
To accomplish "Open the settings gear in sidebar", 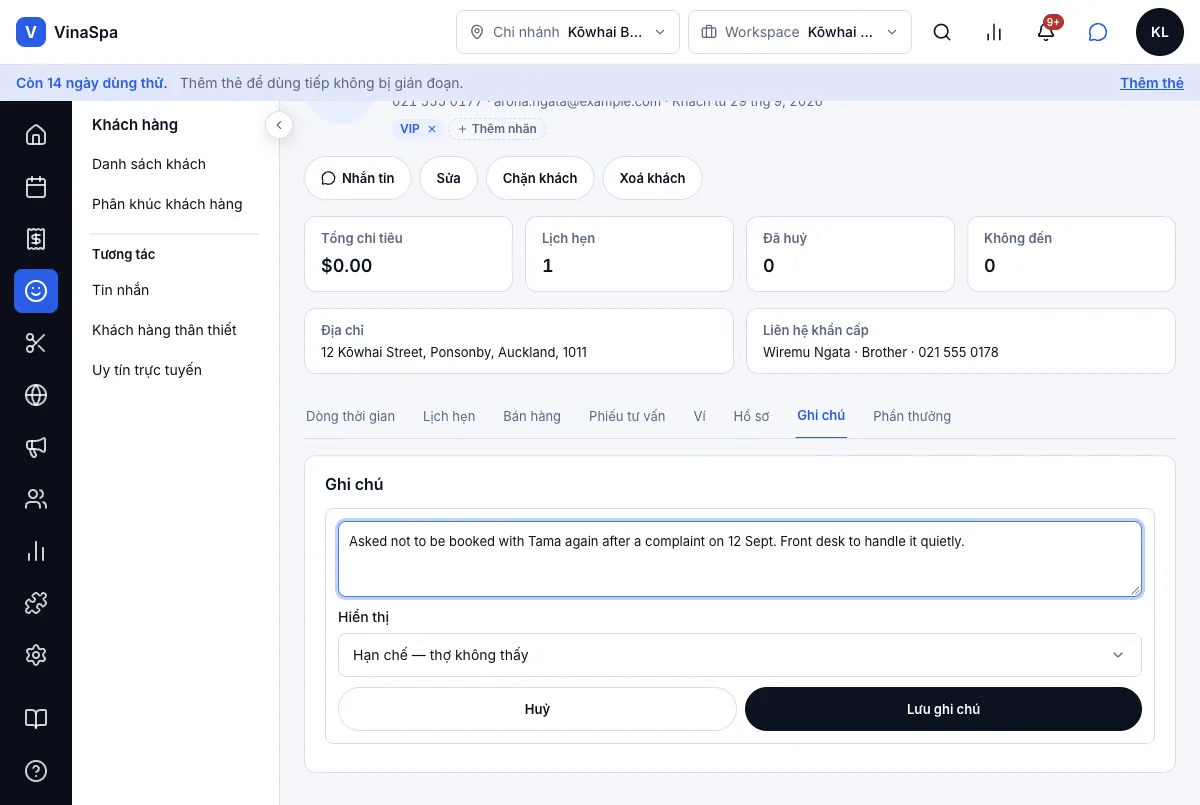I will point(36,655).
